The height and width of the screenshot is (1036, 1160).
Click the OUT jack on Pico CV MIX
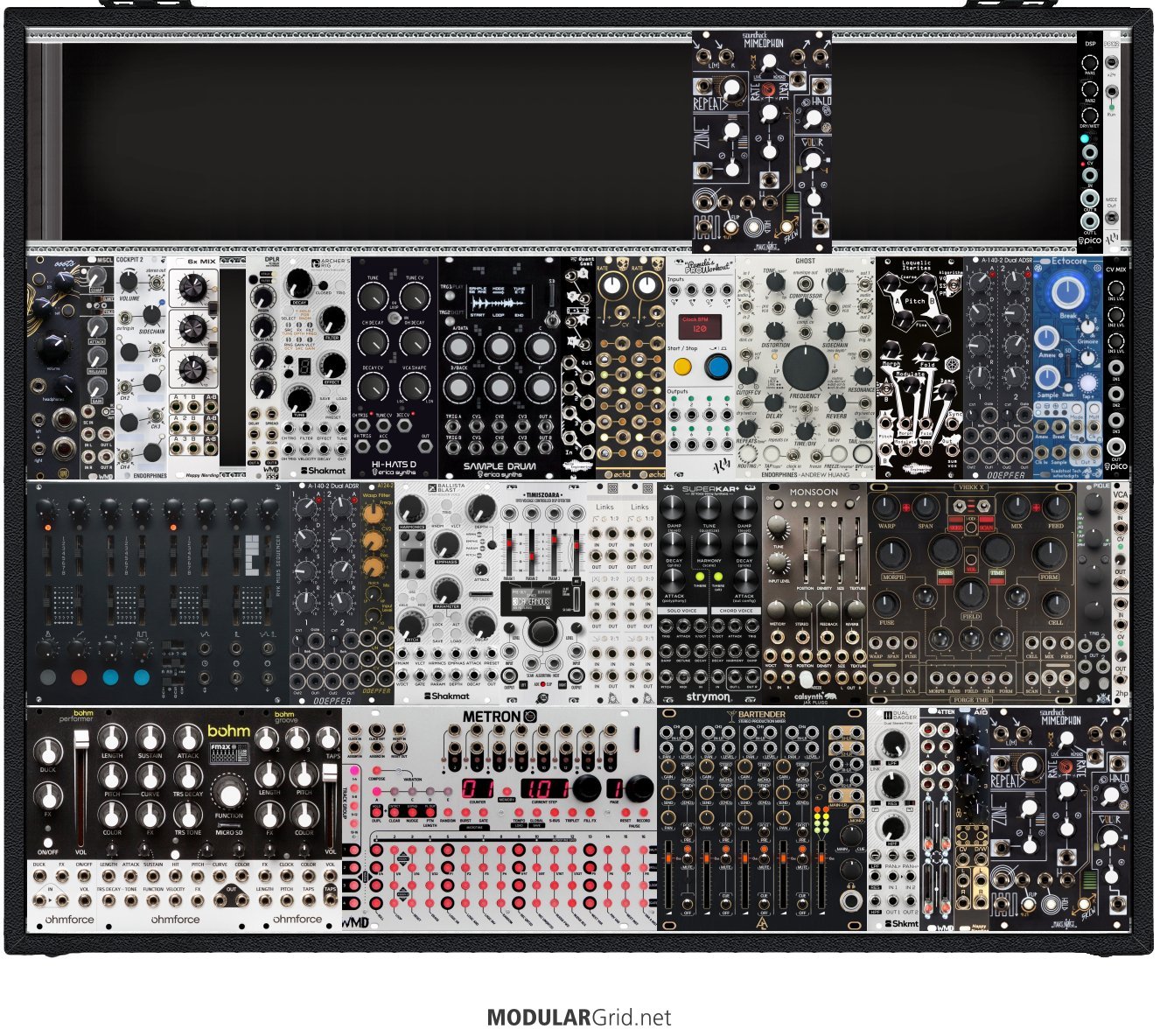1116,445
